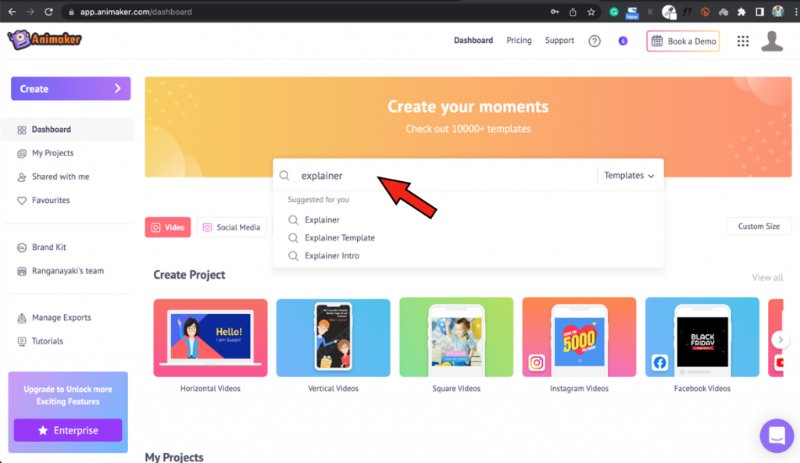The image size is (800, 463).
Task: Open the Dashboard link in header
Action: (x=473, y=40)
